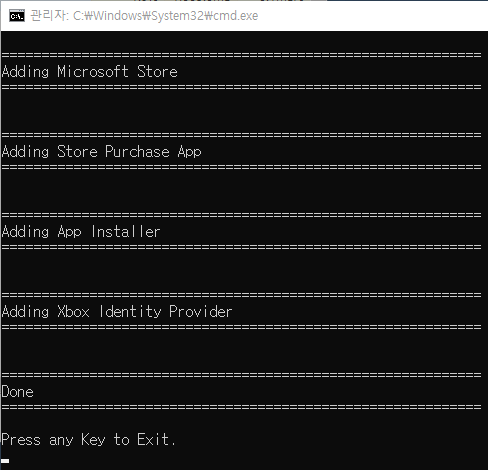Click the 'Done' status line
488x470 pixels.
17,392
